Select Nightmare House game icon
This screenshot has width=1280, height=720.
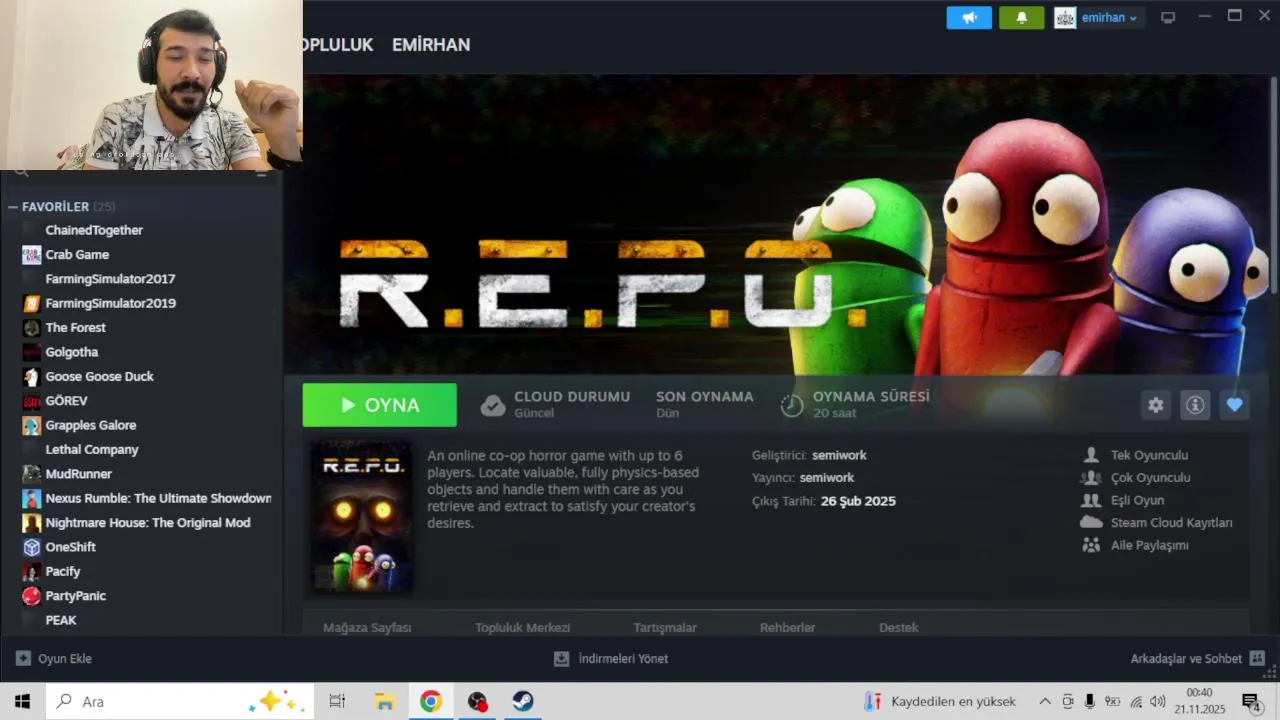(32, 523)
